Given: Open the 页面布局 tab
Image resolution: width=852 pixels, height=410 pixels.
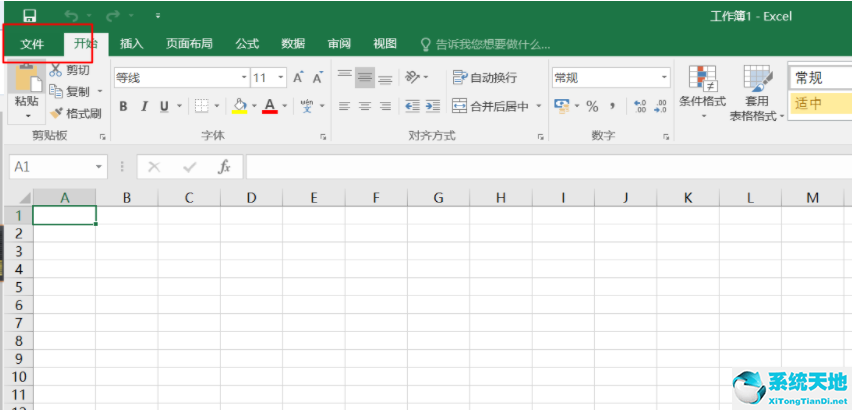Looking at the screenshot, I should click(189, 44).
